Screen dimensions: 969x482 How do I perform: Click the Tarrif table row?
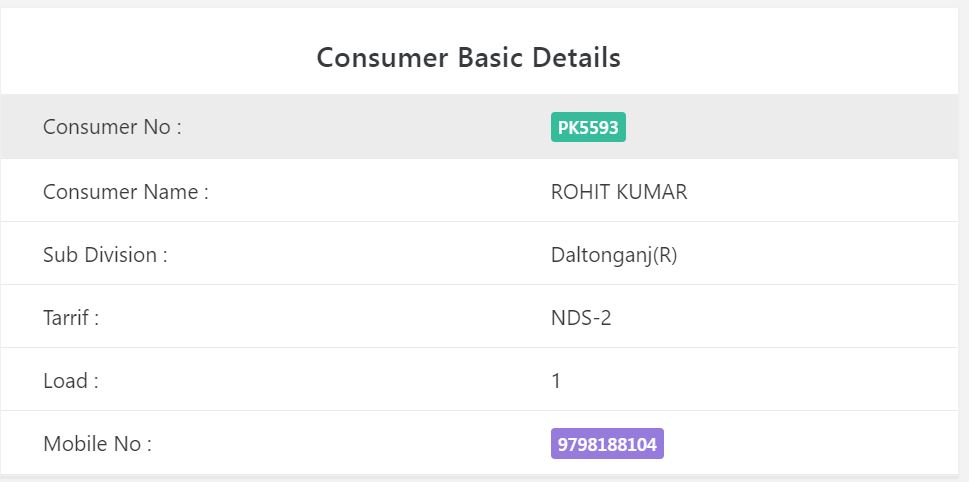pos(480,316)
